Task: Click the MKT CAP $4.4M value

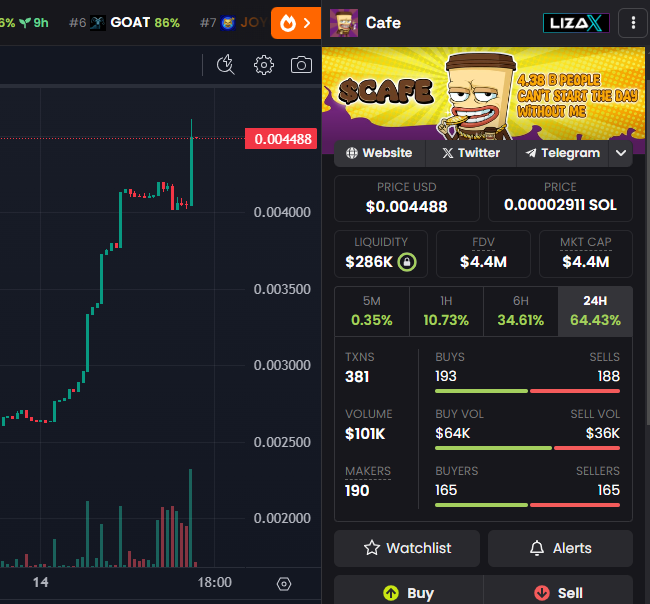Action: [x=586, y=262]
